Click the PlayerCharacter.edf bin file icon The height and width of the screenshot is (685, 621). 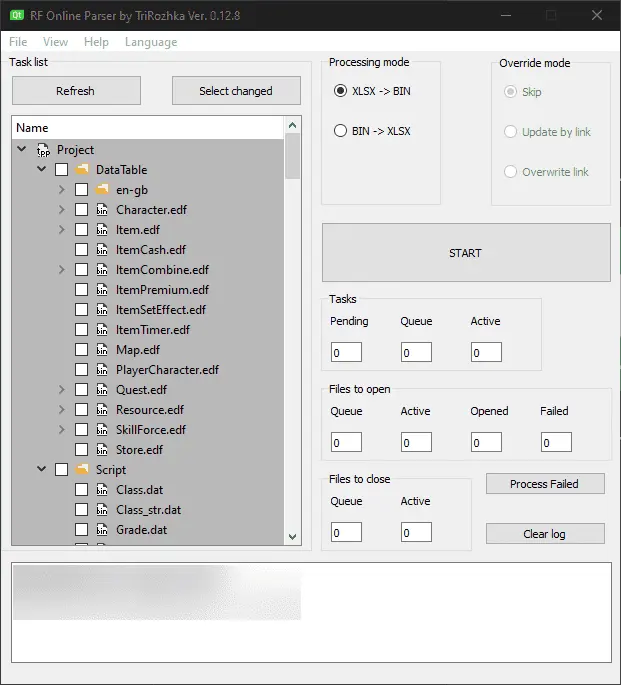click(102, 370)
